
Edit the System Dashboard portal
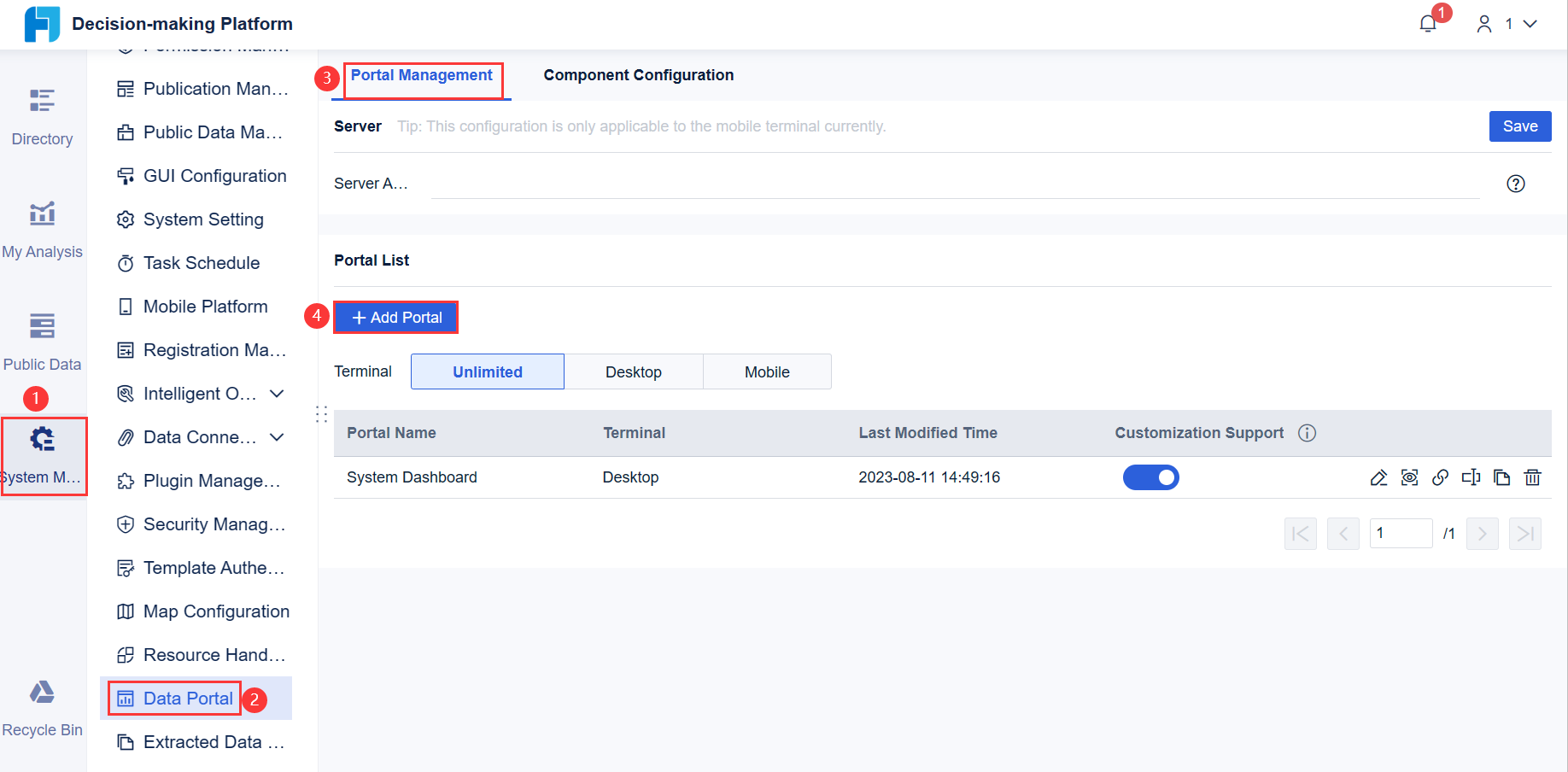point(1379,477)
